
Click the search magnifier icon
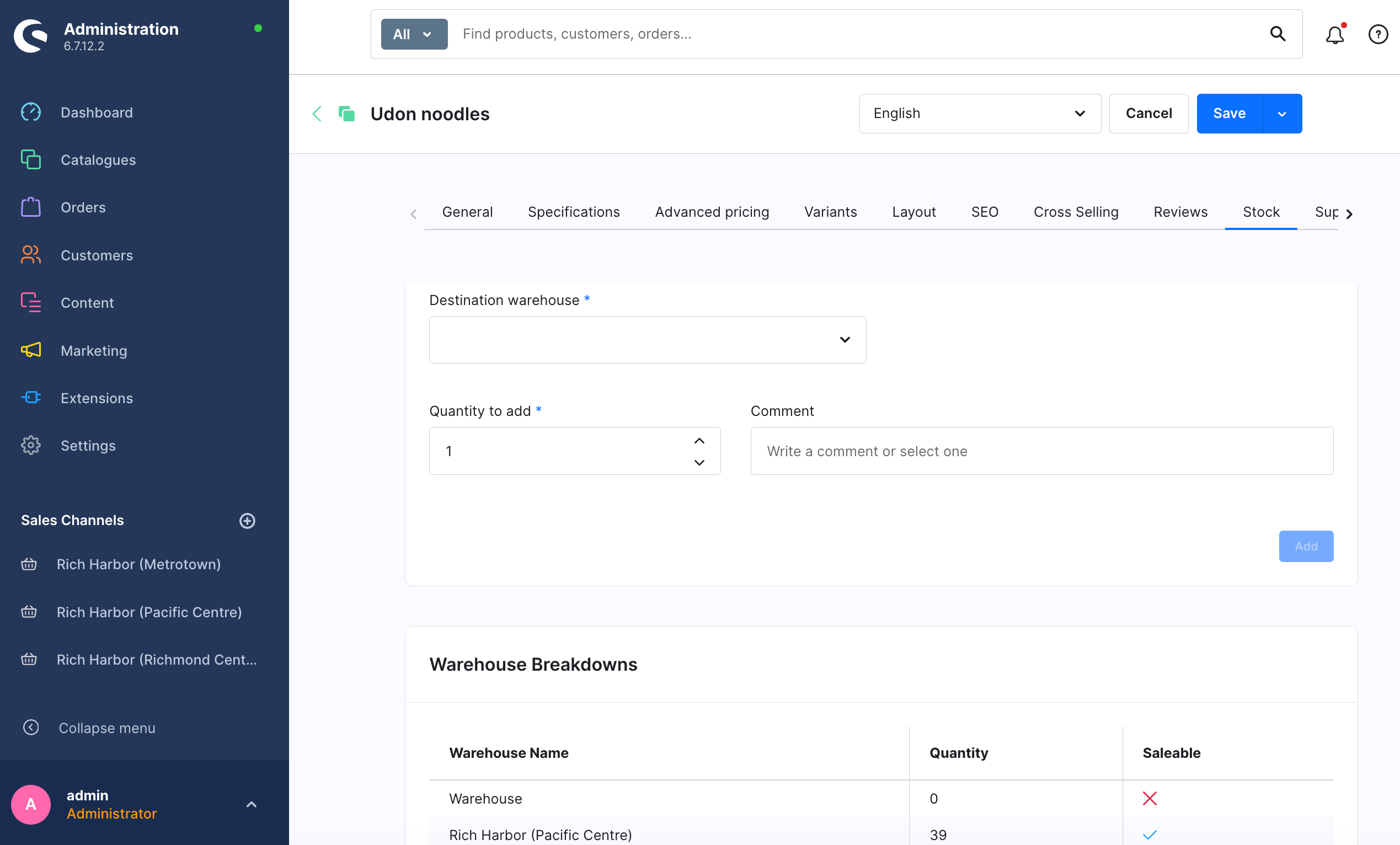click(1278, 34)
